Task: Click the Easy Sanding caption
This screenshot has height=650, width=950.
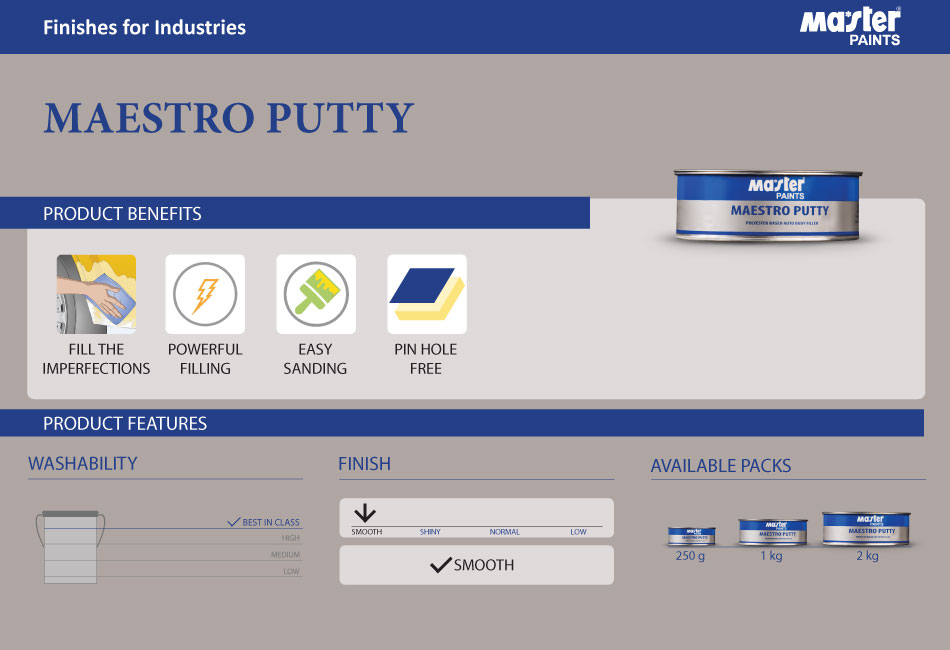Action: pos(315,359)
